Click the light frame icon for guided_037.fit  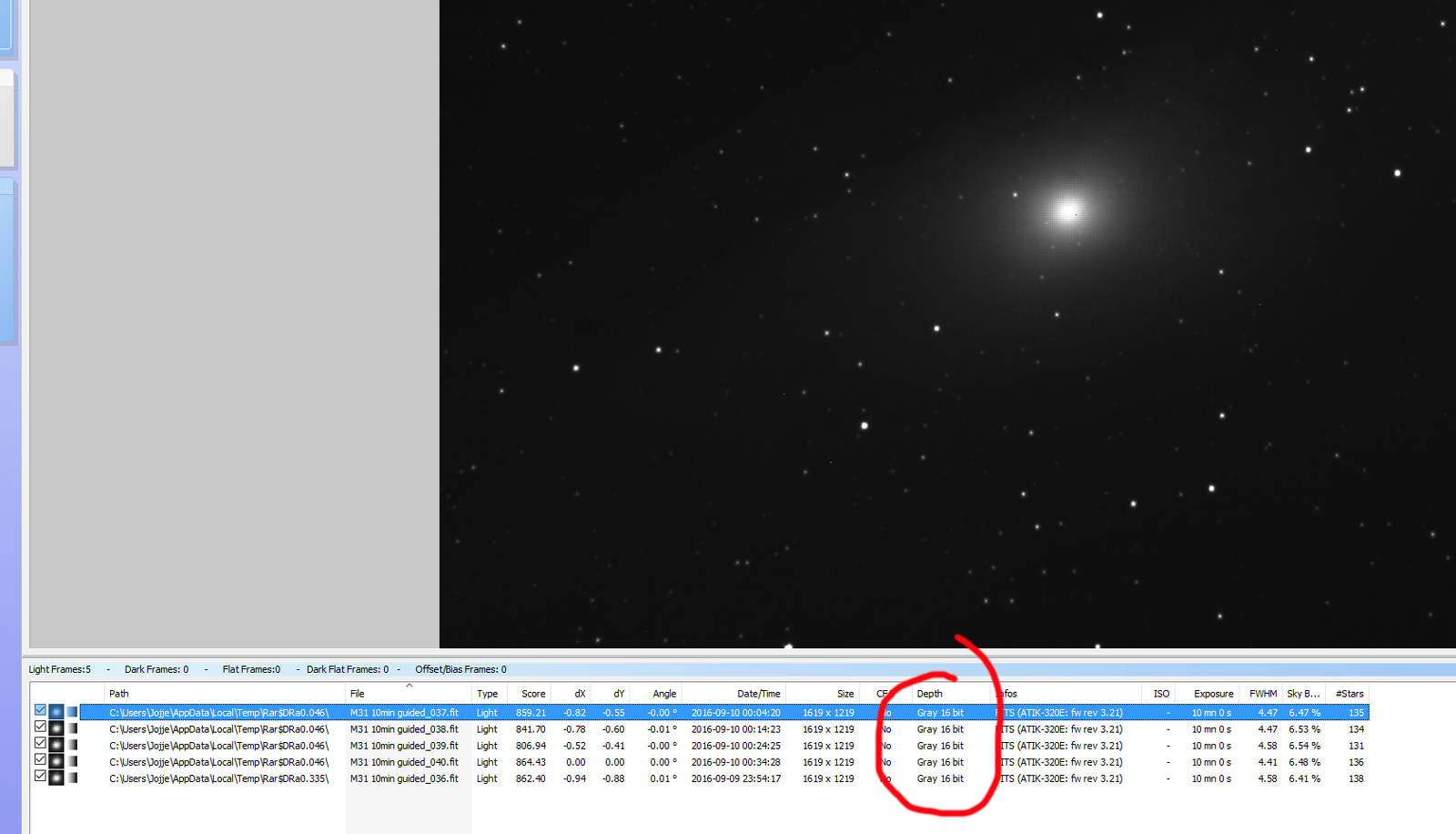[56, 712]
